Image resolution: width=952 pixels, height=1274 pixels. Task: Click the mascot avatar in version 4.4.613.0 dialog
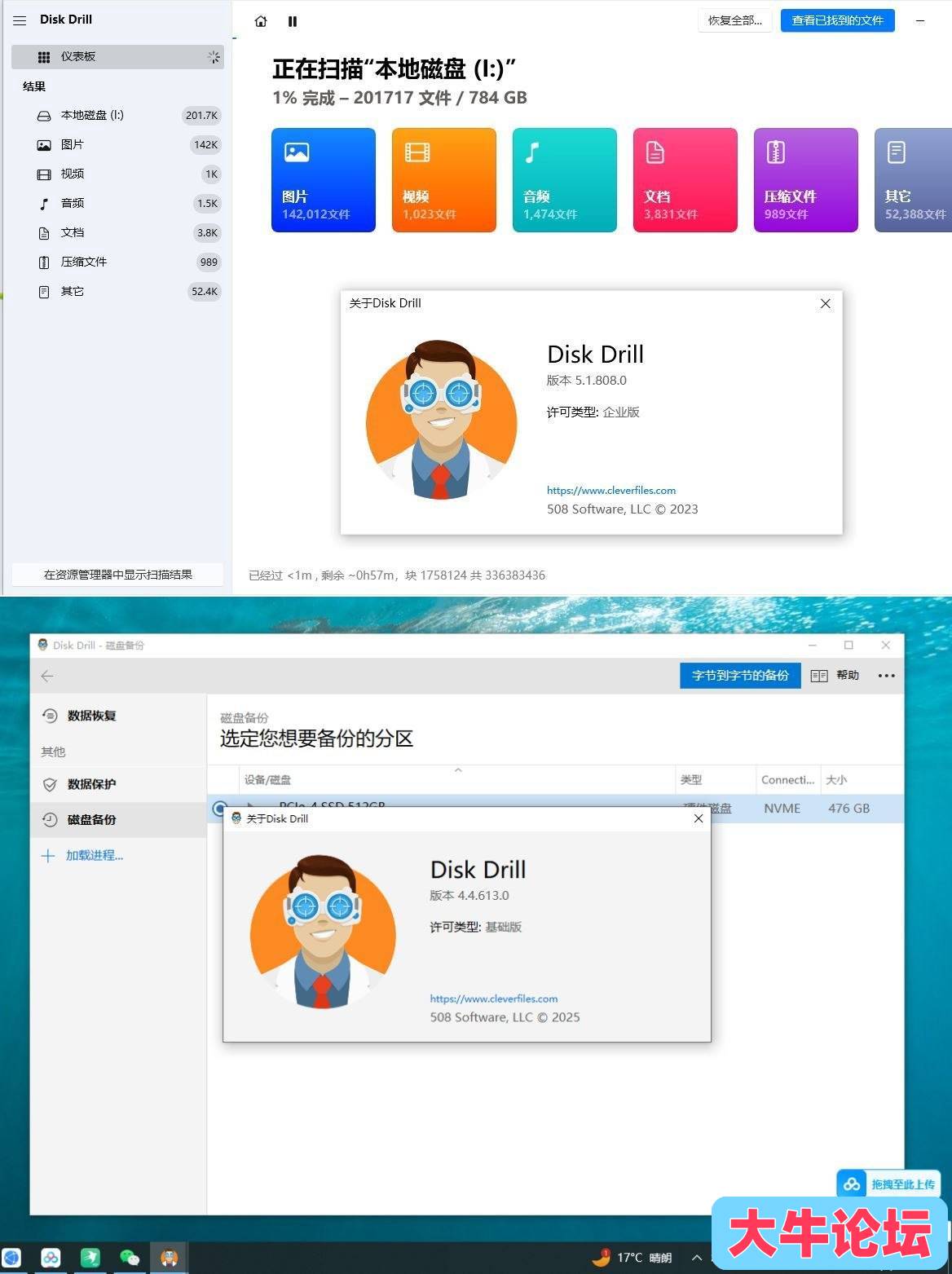coord(323,932)
